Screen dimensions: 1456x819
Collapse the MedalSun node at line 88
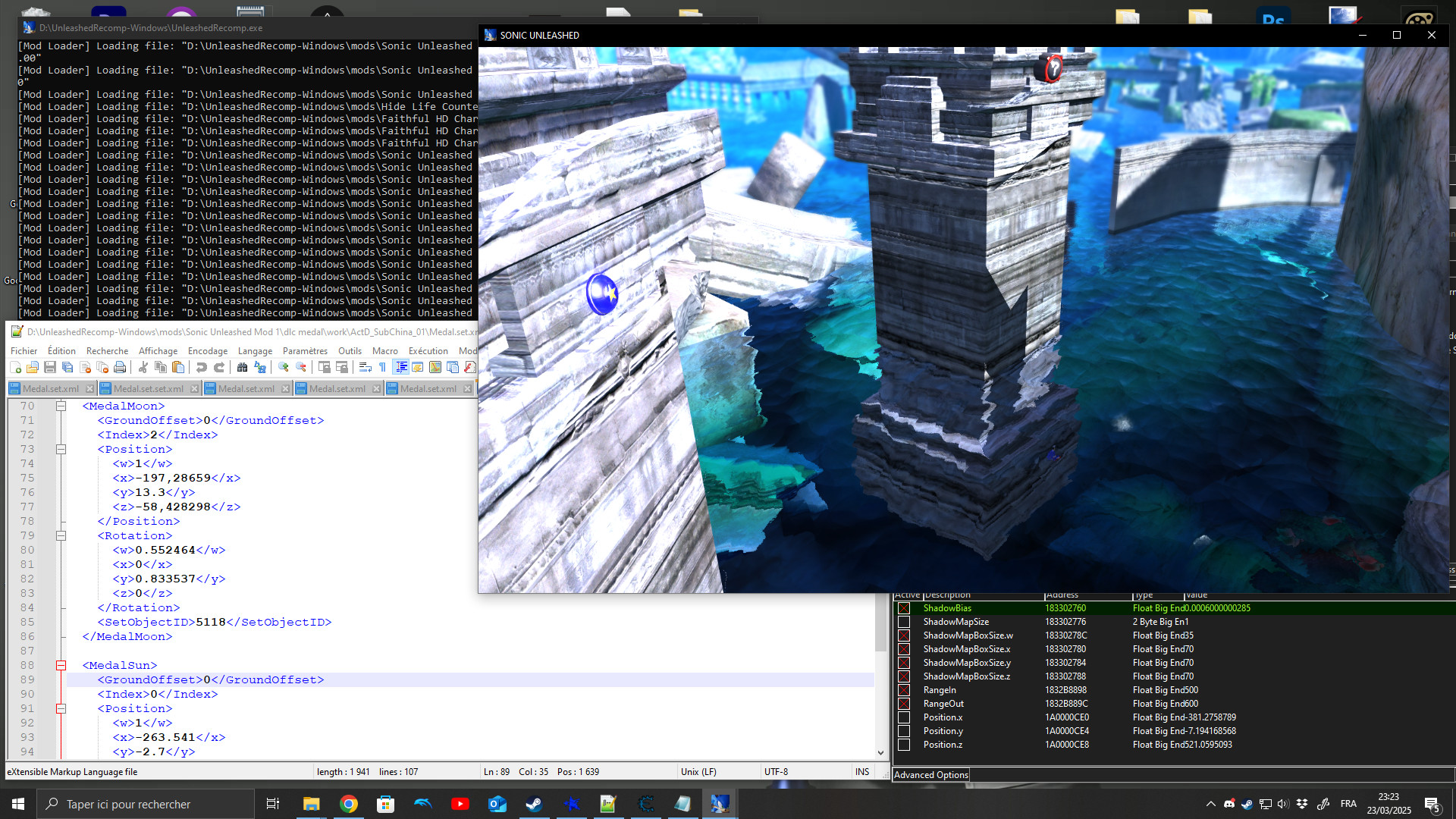pyautogui.click(x=61, y=666)
